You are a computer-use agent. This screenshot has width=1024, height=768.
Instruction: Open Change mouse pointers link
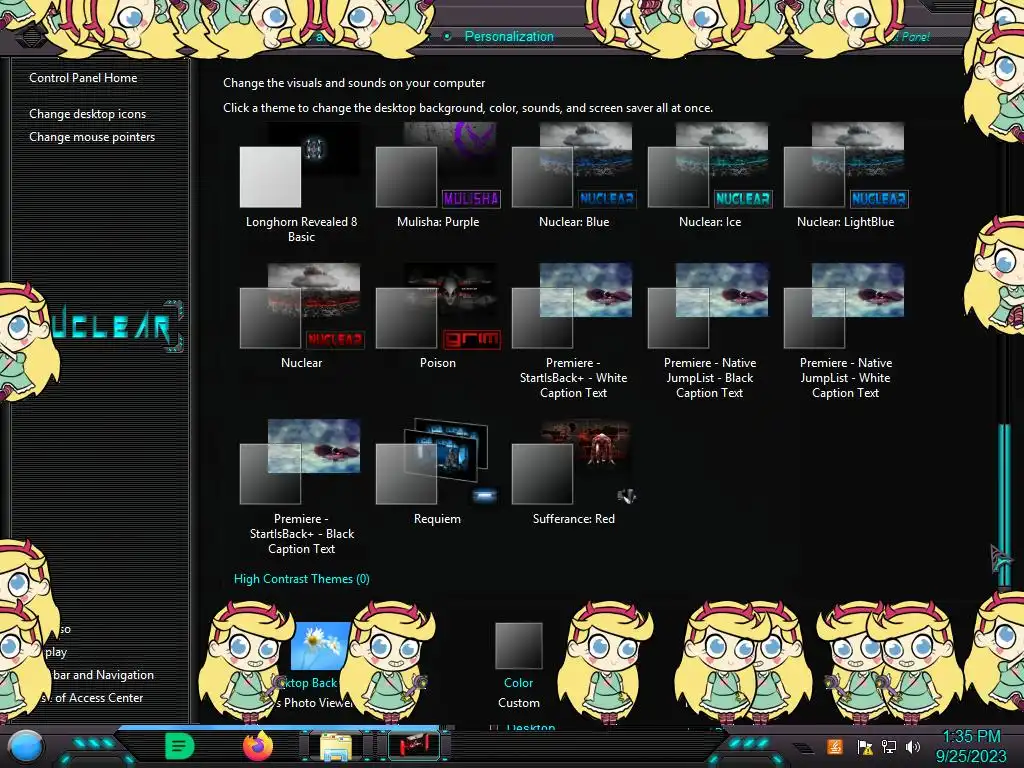(92, 136)
